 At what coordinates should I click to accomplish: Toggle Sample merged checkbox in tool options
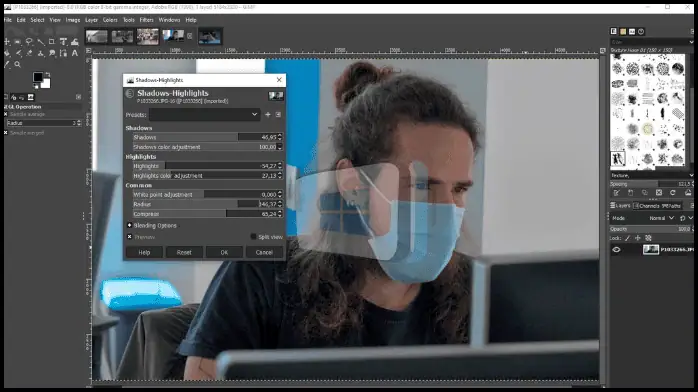click(6, 133)
